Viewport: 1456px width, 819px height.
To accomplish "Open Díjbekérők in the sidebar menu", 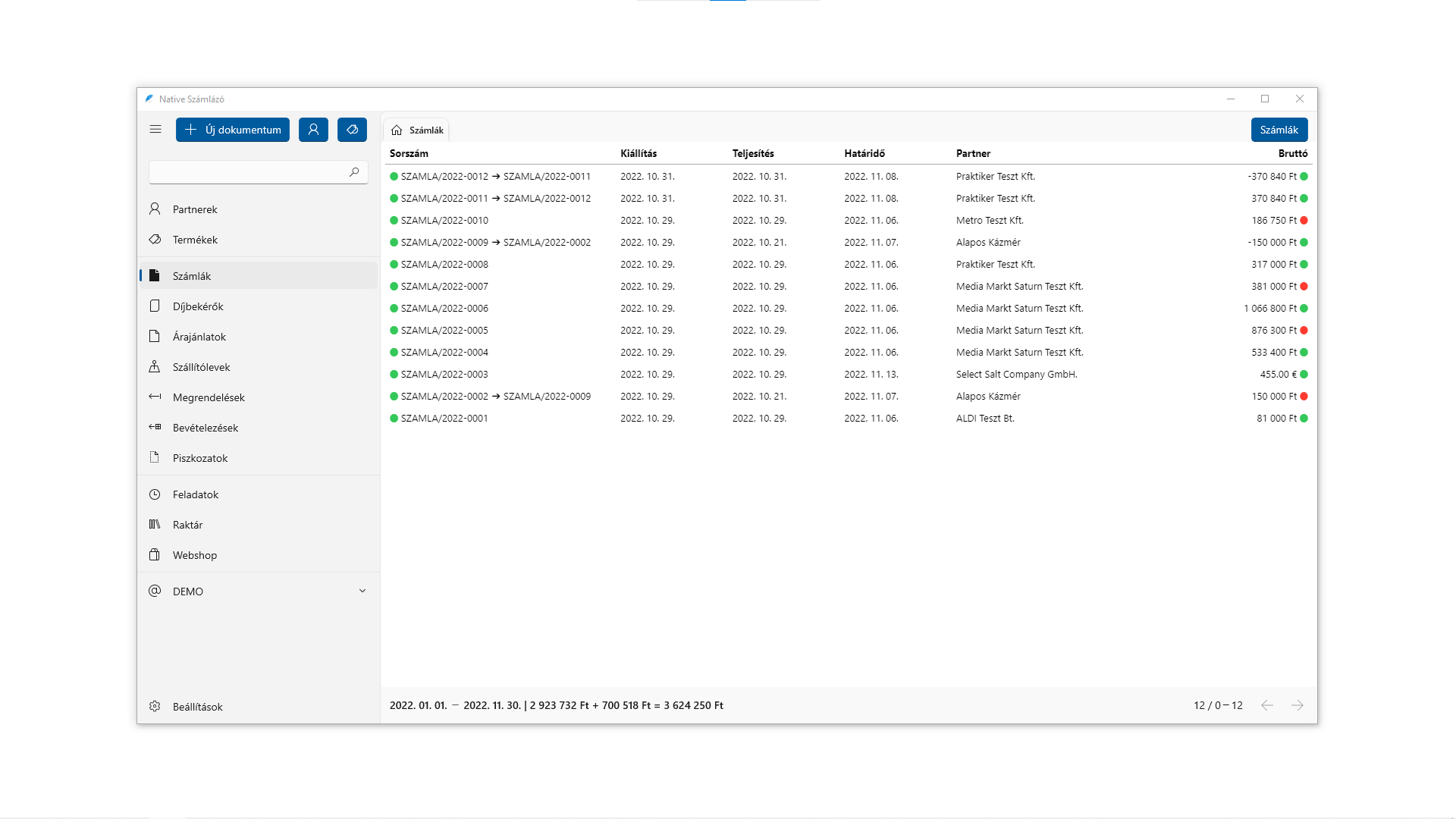I will pyautogui.click(x=198, y=306).
